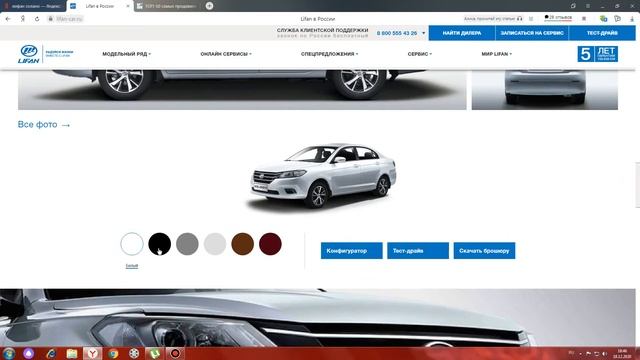Open Internet Explorer from taskbar
640x360 pixels.
51,353
